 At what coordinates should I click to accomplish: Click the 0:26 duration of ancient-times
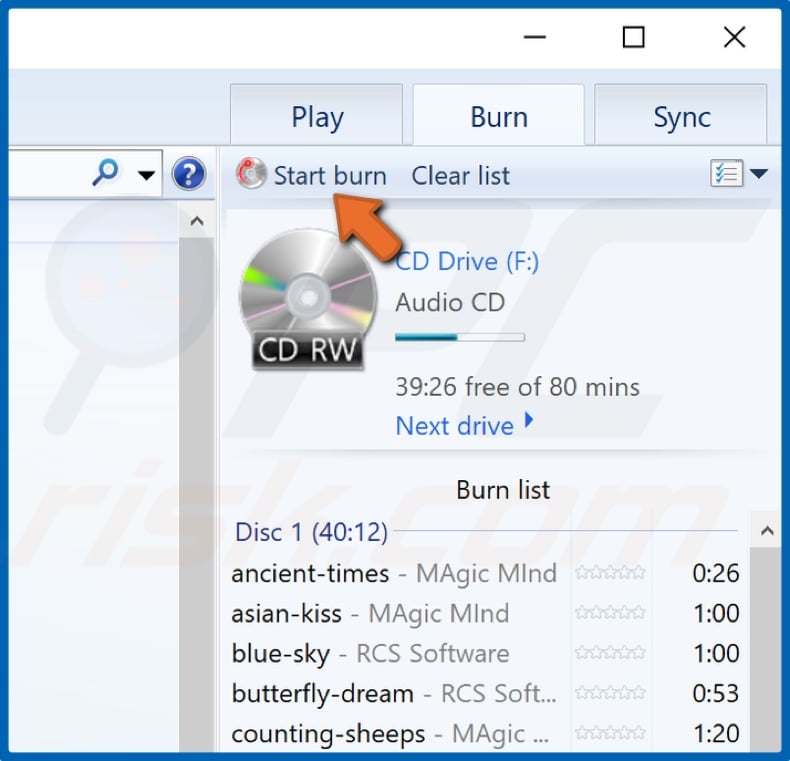pyautogui.click(x=715, y=573)
